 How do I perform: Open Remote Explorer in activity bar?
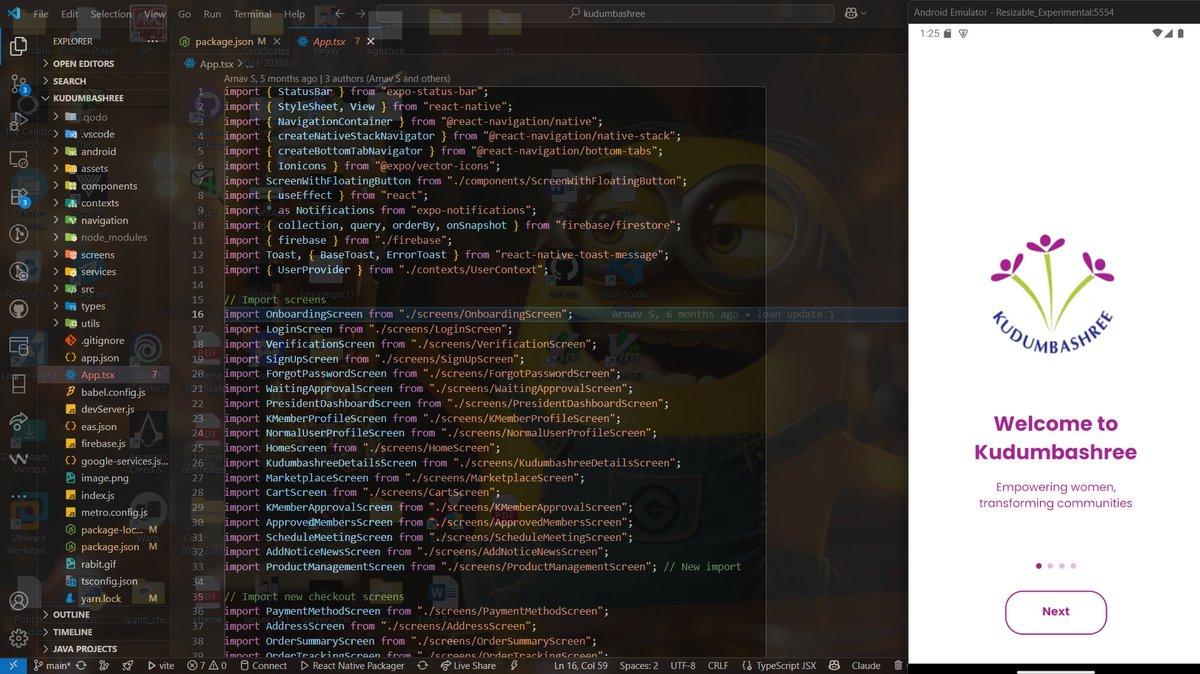point(18,159)
